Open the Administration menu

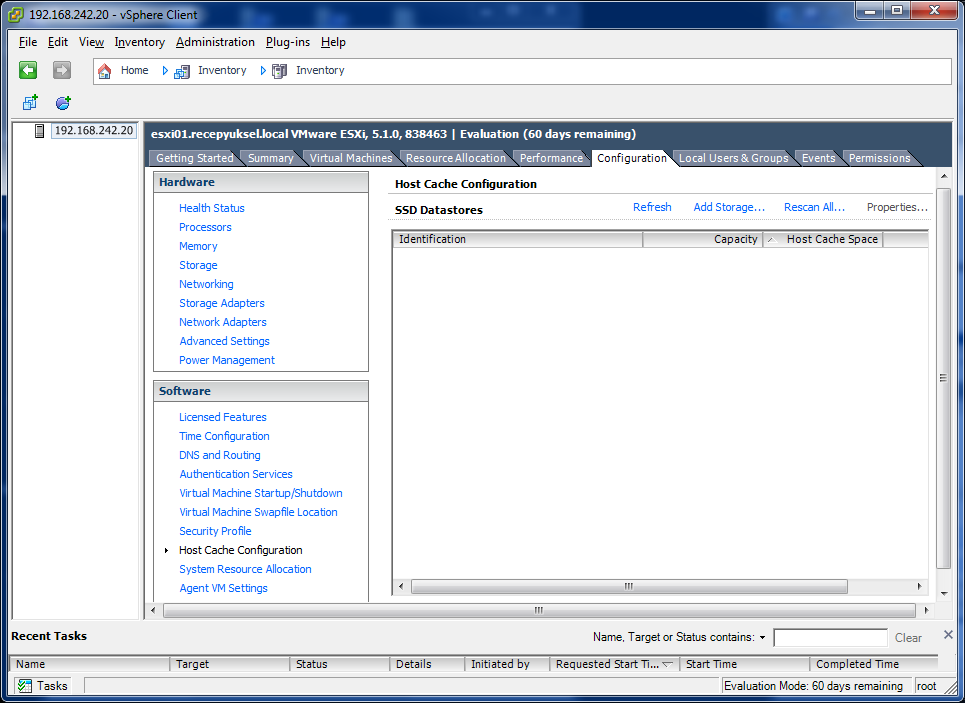tap(215, 42)
